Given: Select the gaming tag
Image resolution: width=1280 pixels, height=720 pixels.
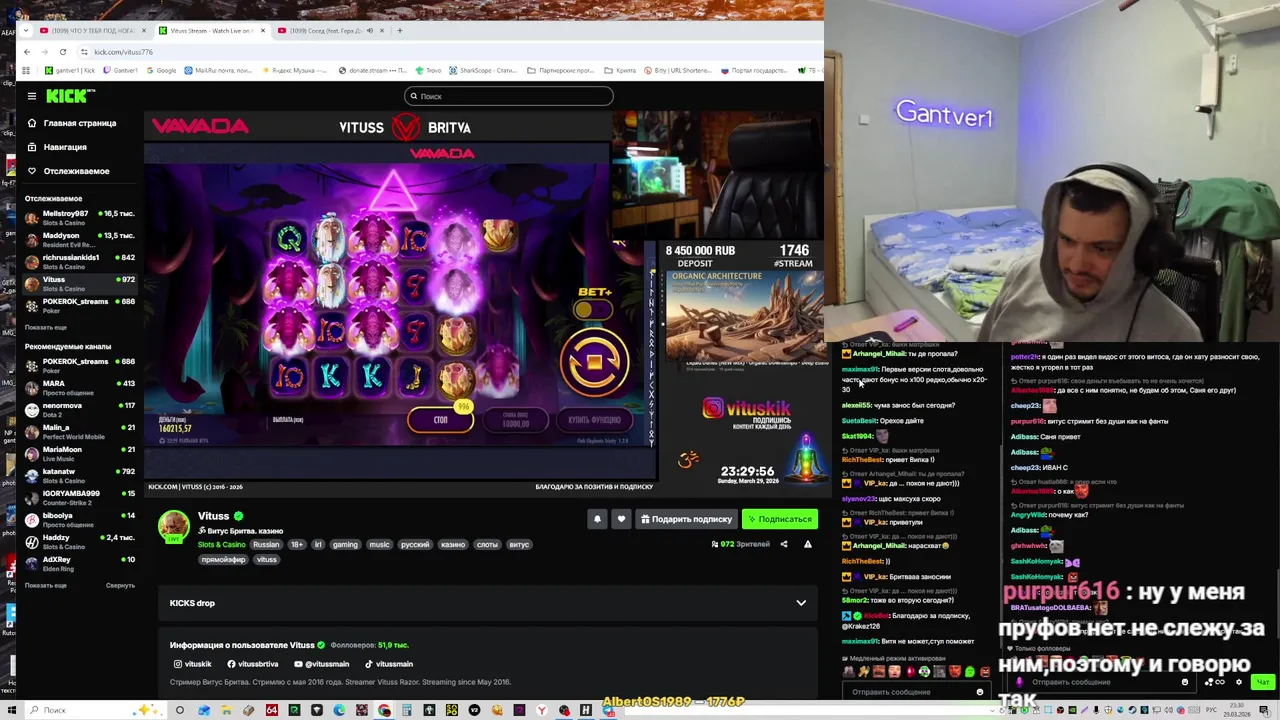Looking at the screenshot, I should [x=345, y=545].
